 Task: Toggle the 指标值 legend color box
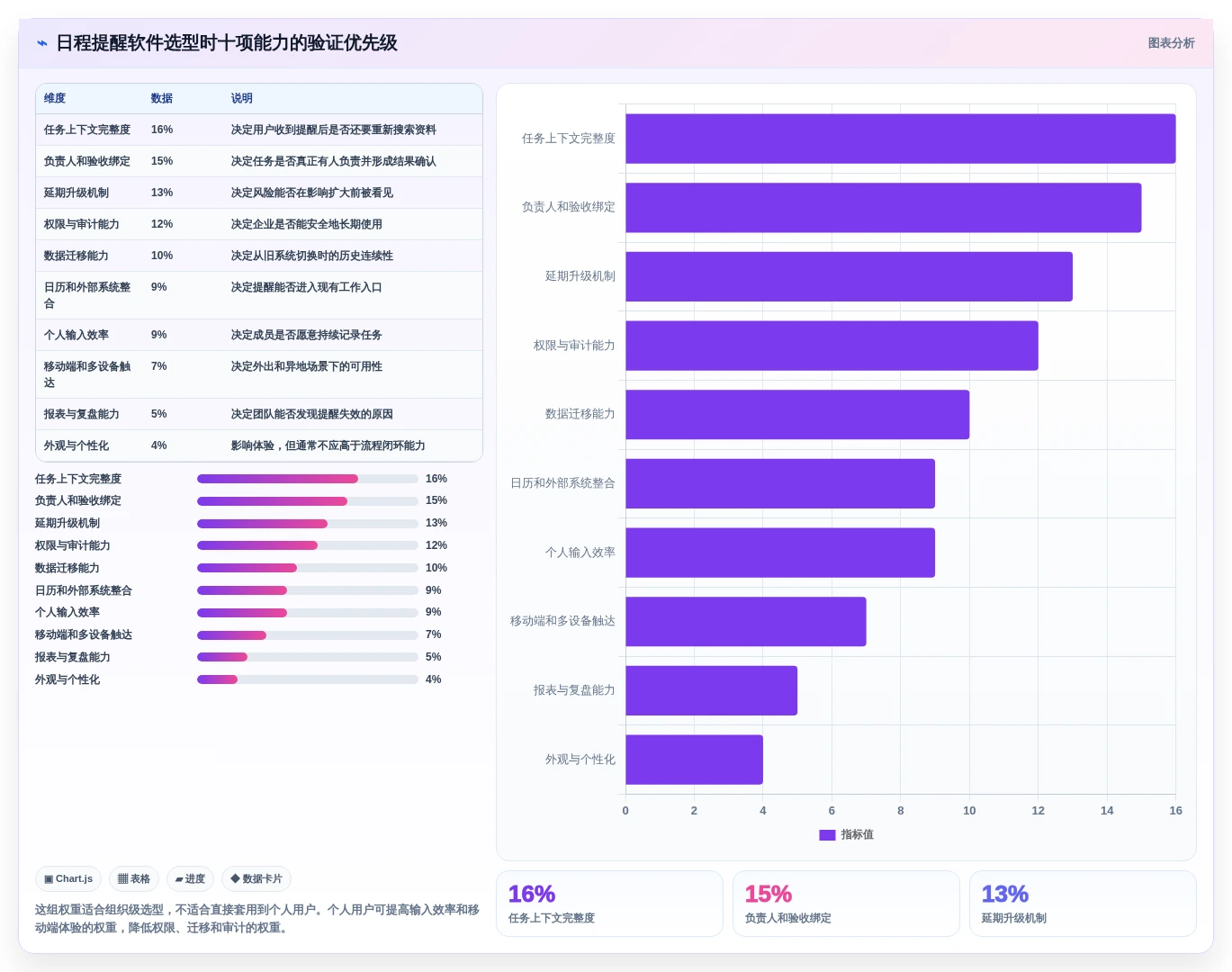(827, 835)
